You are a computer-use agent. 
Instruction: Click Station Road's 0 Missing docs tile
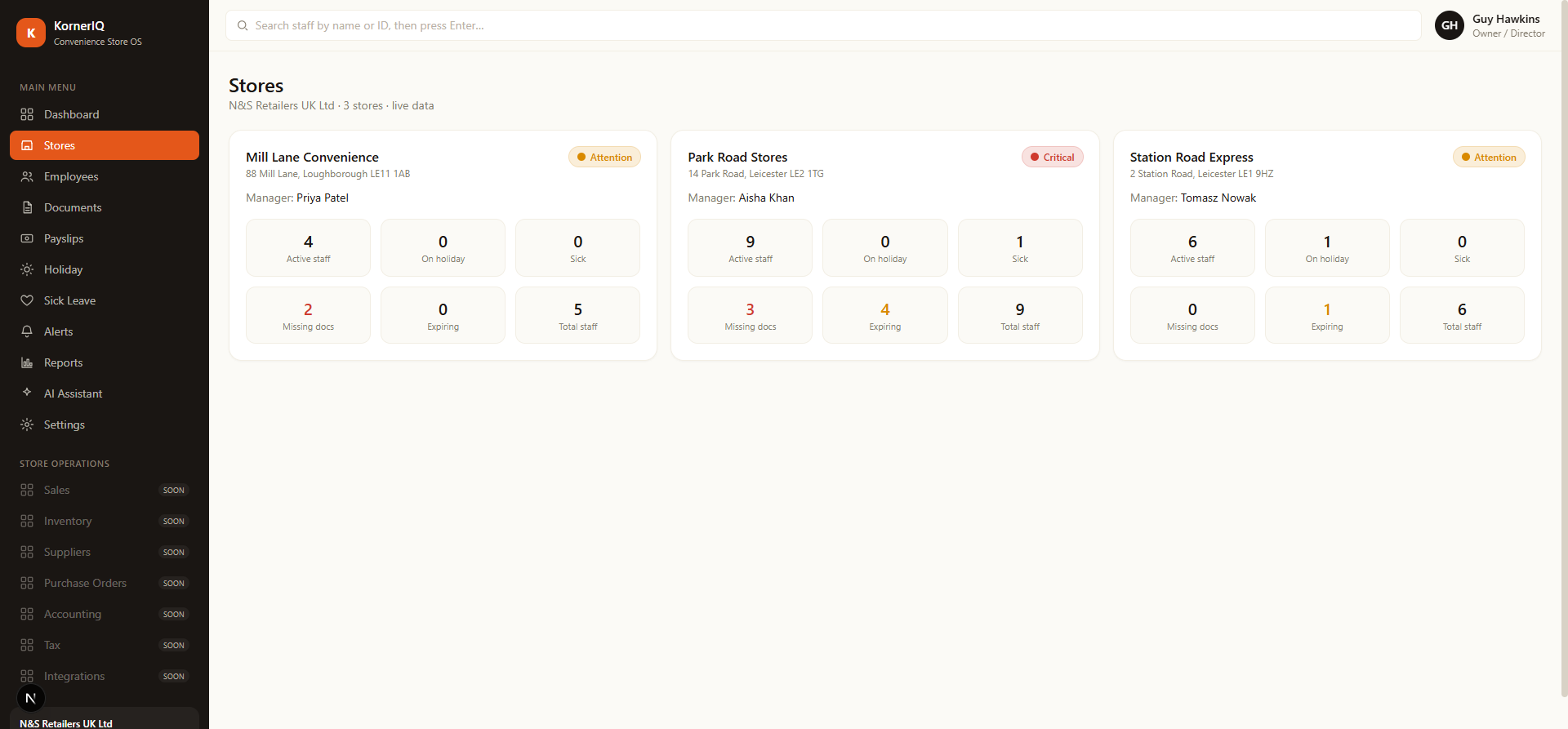(x=1192, y=315)
